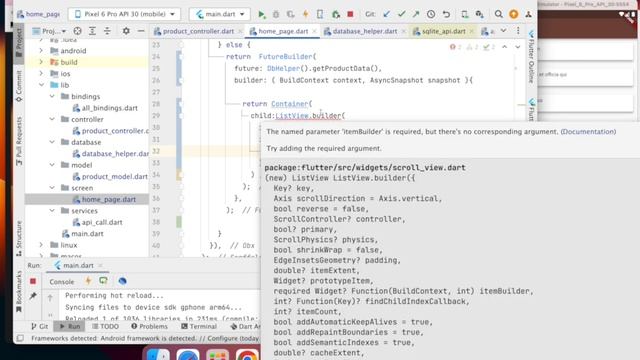Click the Finder icon in the dock

coord(158,354)
